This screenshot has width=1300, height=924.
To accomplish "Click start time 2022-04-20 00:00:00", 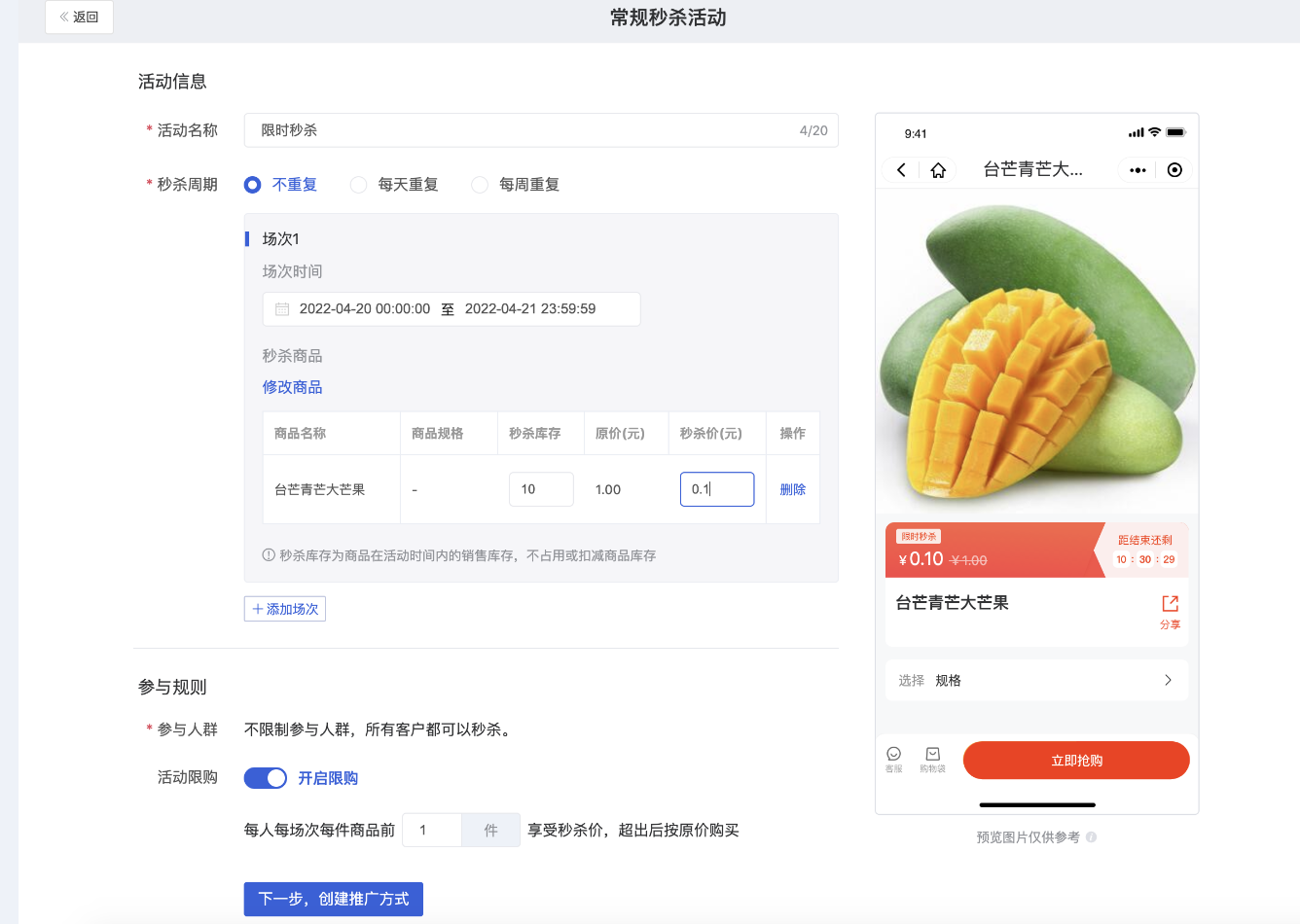I will tap(365, 309).
